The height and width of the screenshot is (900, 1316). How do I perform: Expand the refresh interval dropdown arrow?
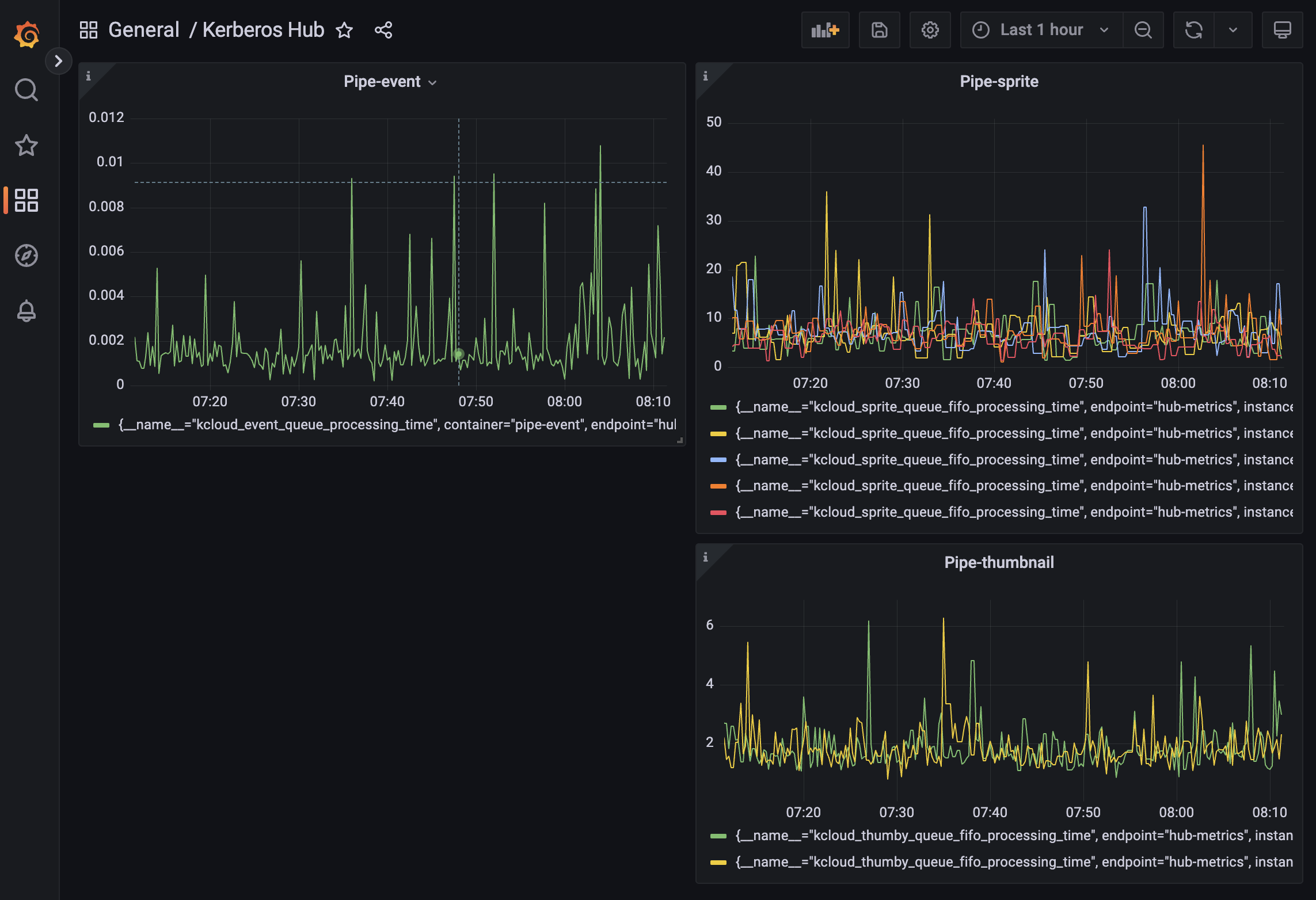(x=1233, y=30)
